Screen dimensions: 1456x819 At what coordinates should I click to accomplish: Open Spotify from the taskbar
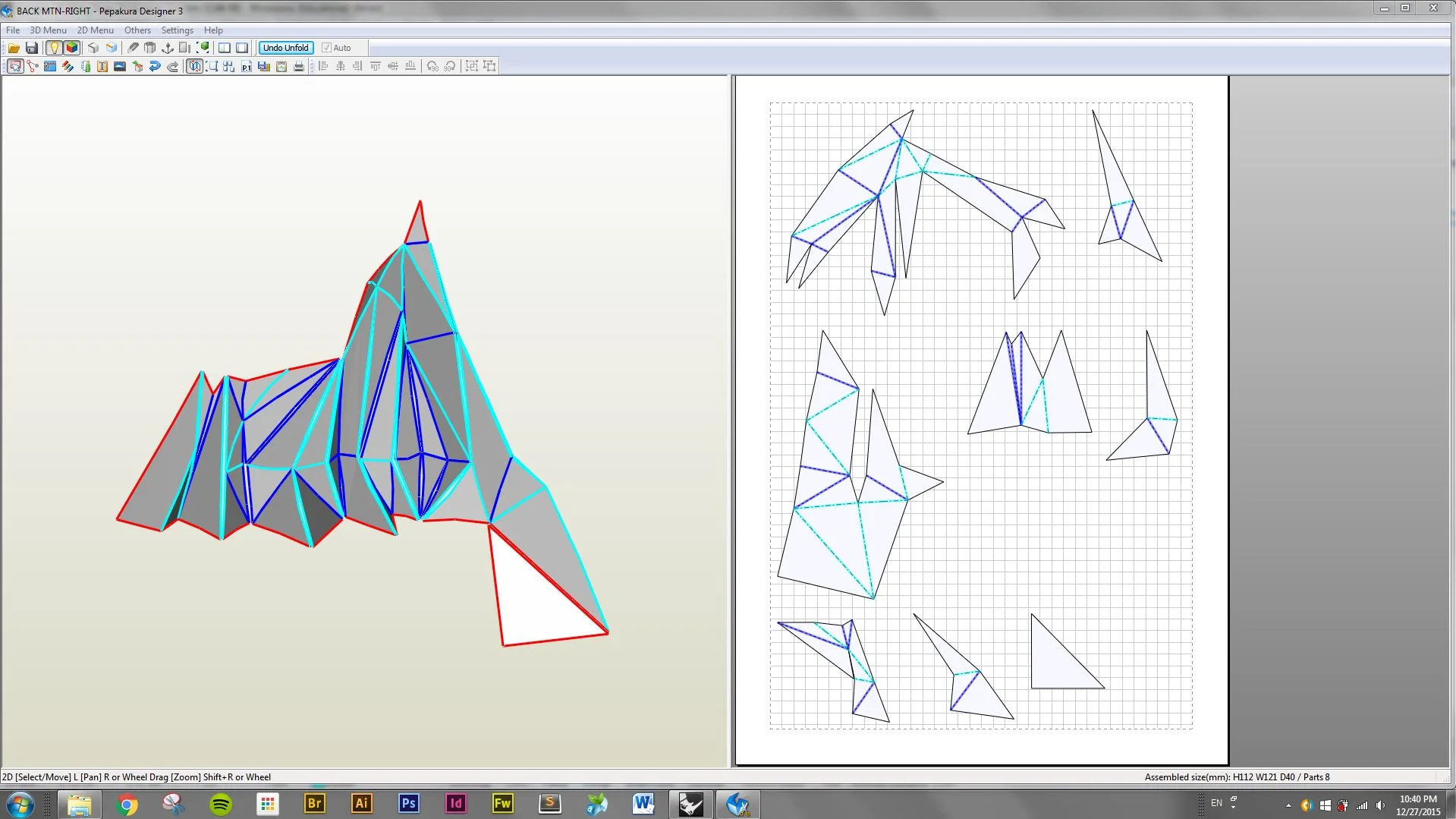tap(221, 804)
